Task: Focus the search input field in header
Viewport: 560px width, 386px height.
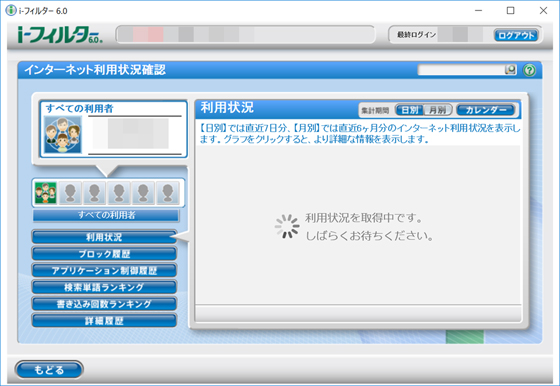Action: [461, 70]
